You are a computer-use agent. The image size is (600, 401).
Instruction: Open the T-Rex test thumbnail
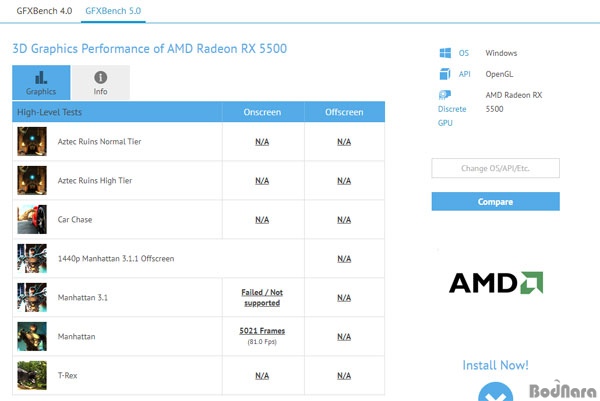32,376
